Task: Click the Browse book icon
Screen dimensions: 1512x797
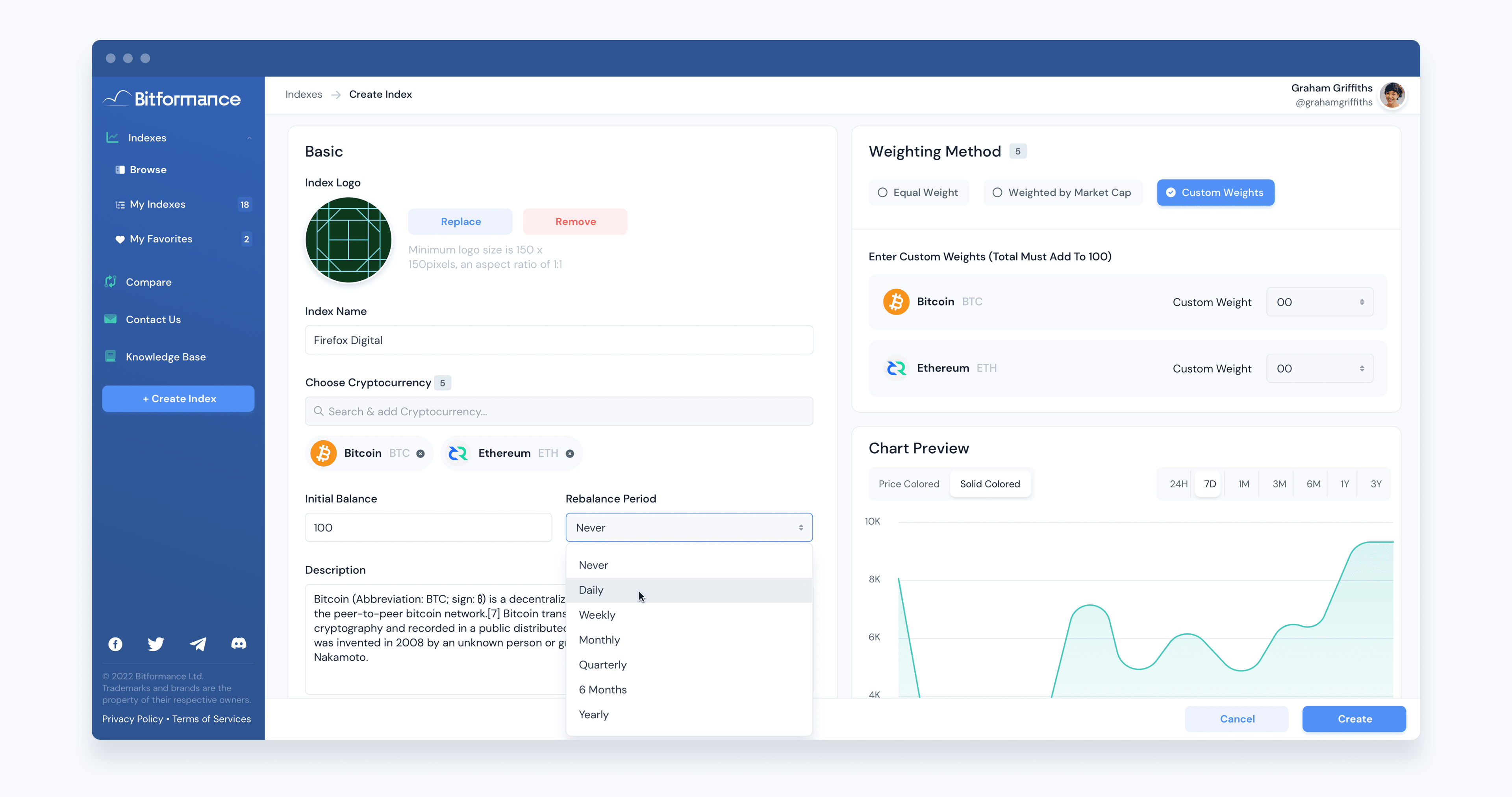Action: (120, 170)
